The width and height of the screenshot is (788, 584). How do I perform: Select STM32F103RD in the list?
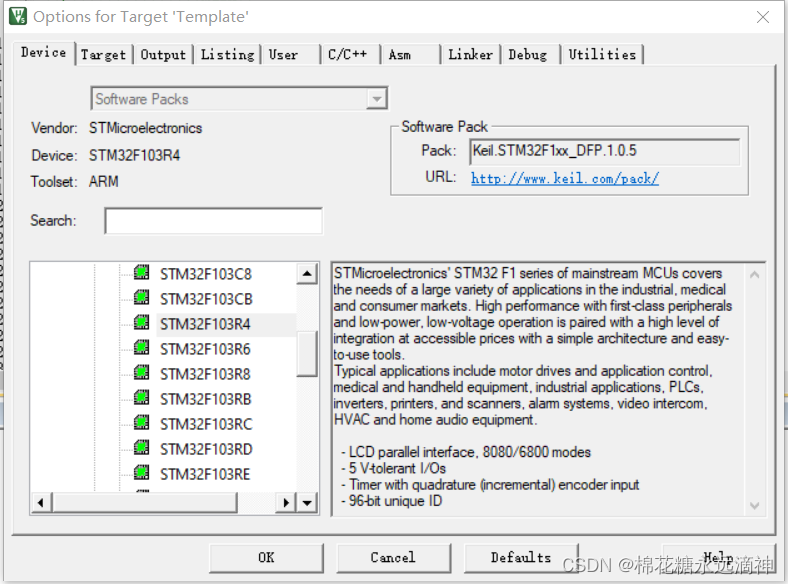(206, 449)
